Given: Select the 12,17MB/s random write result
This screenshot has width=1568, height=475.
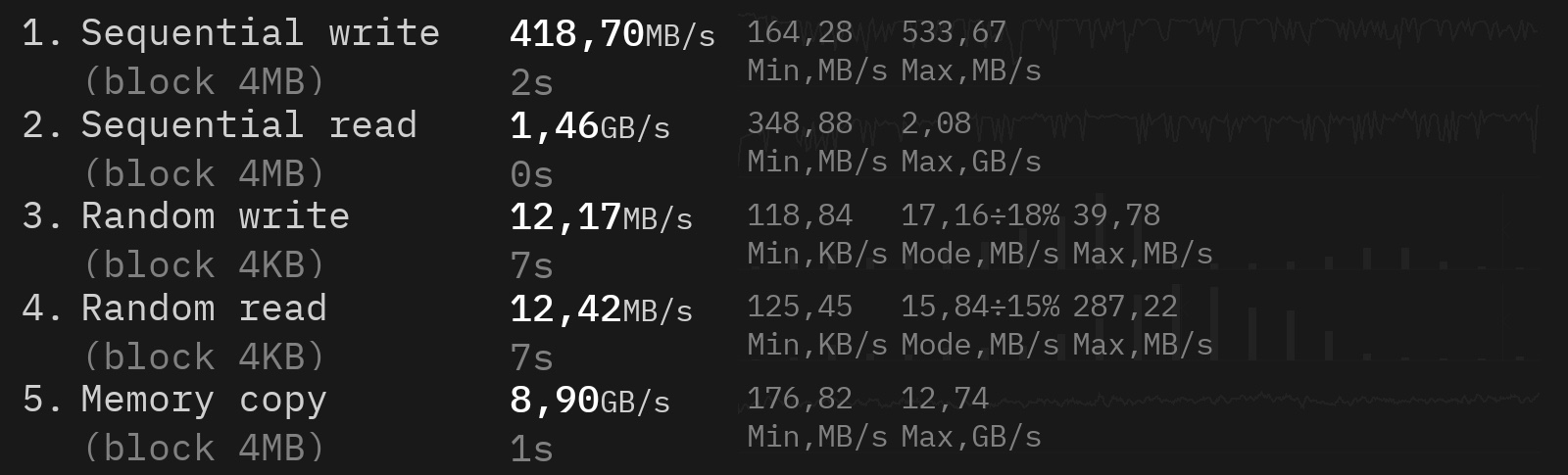Looking at the screenshot, I should pos(600,217).
